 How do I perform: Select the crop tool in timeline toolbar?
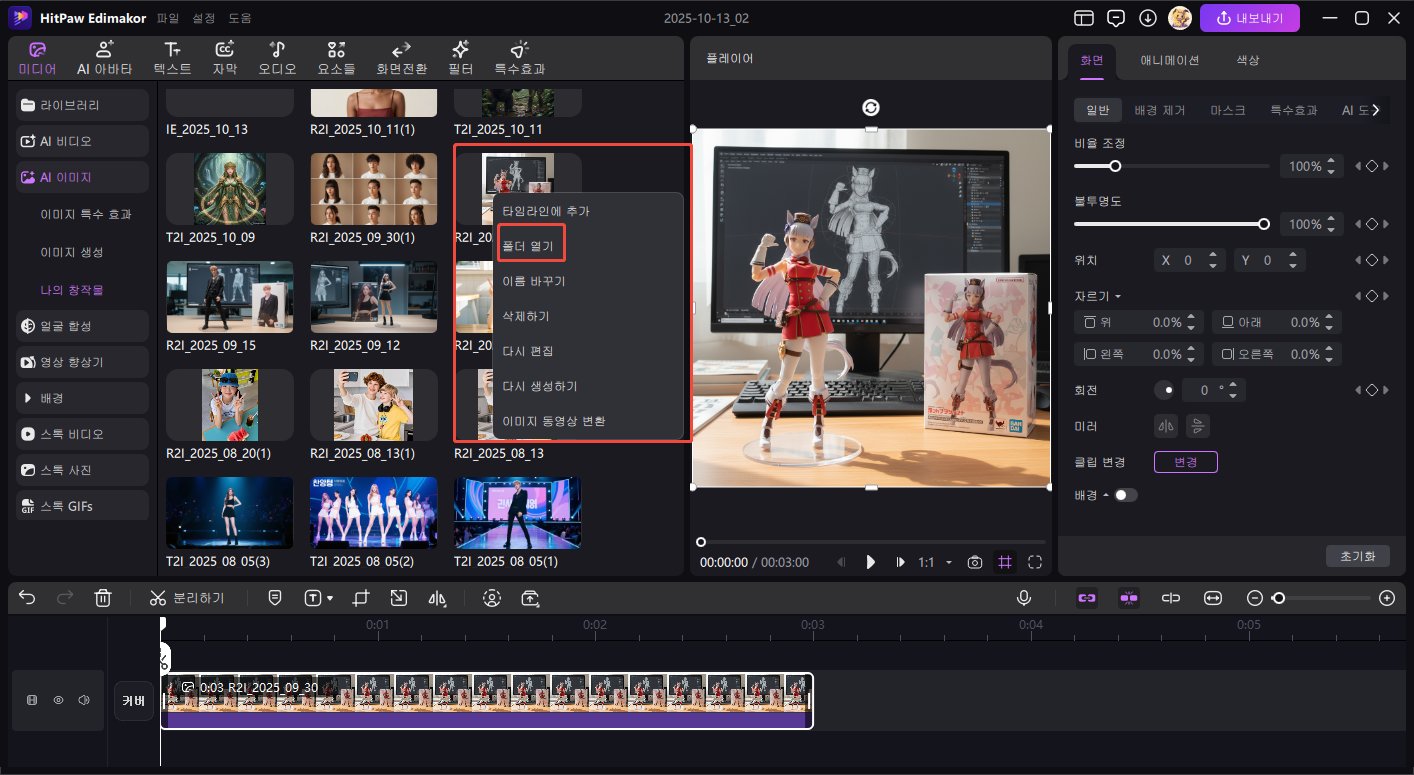coord(361,598)
